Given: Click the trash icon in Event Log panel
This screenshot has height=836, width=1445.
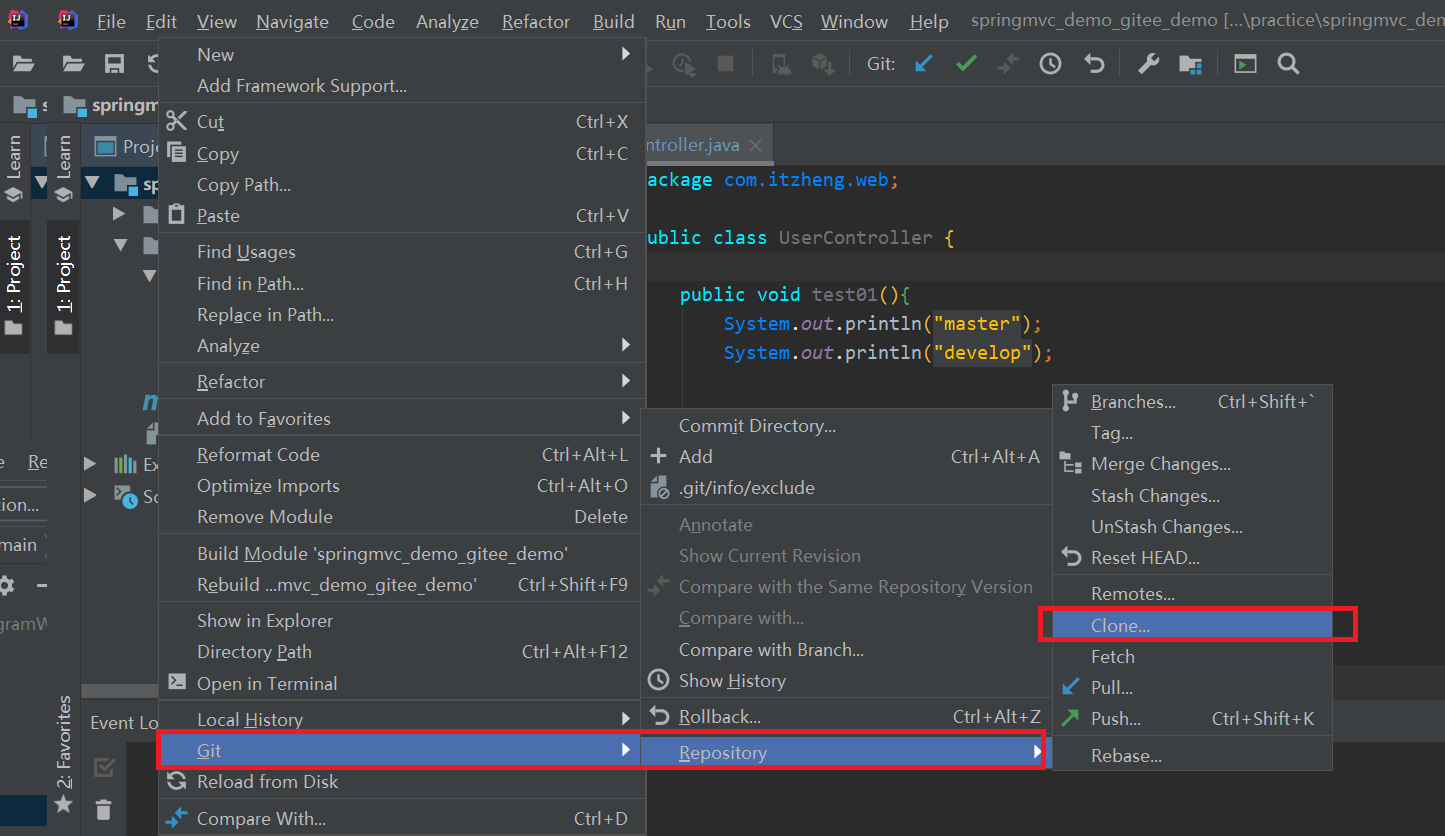Looking at the screenshot, I should point(104,808).
